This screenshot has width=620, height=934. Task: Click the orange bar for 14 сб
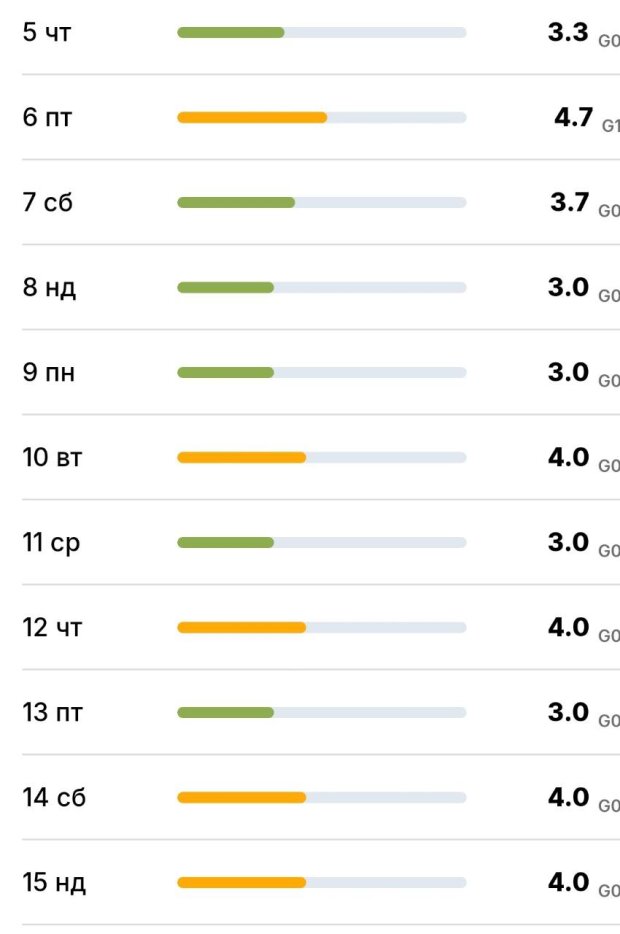(241, 797)
